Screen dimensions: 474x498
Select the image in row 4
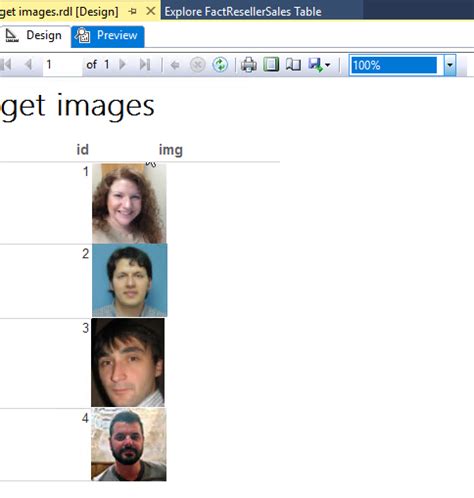[x=129, y=444]
